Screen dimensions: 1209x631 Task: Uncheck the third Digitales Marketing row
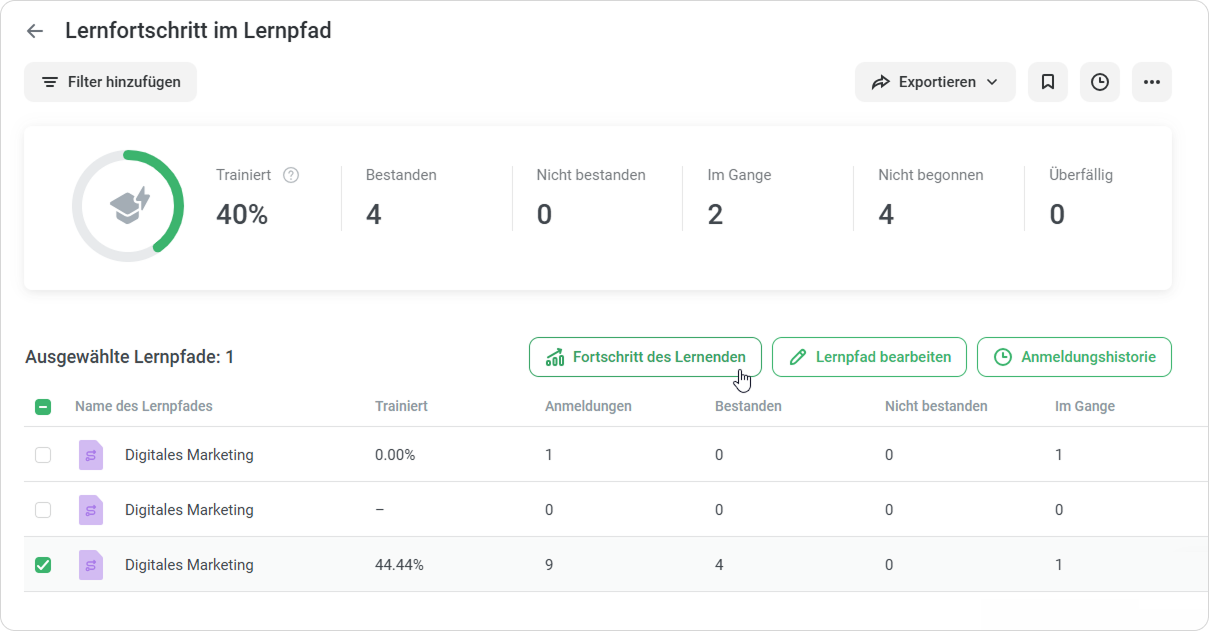pos(43,565)
